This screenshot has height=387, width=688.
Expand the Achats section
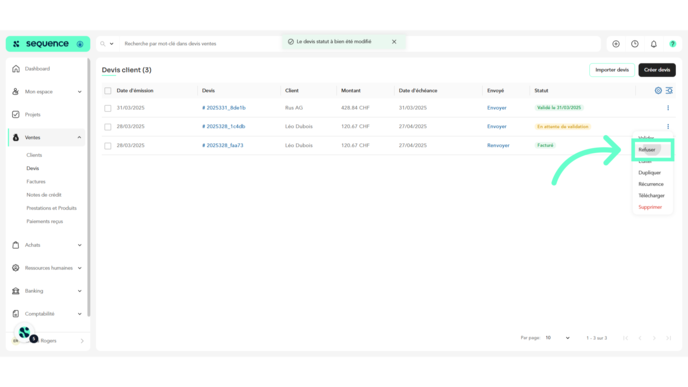coord(79,245)
